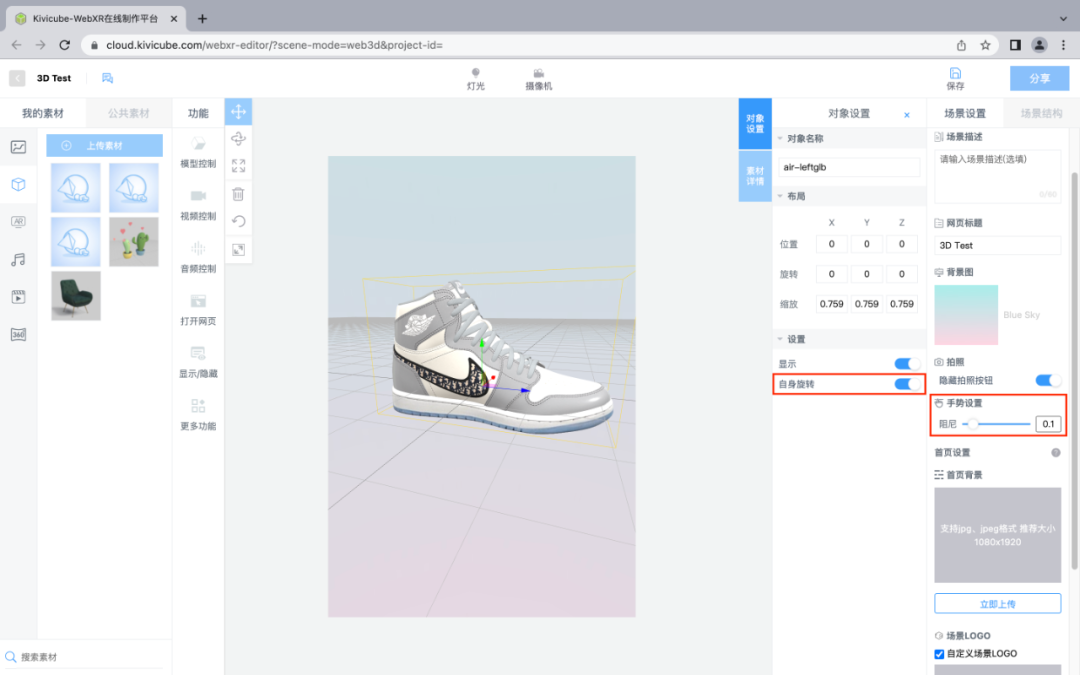
Task: Open 显示/隐藏 show/hide function
Action: point(198,362)
